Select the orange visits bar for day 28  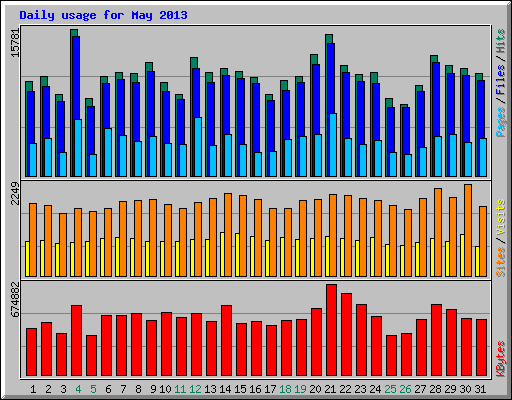click(438, 233)
